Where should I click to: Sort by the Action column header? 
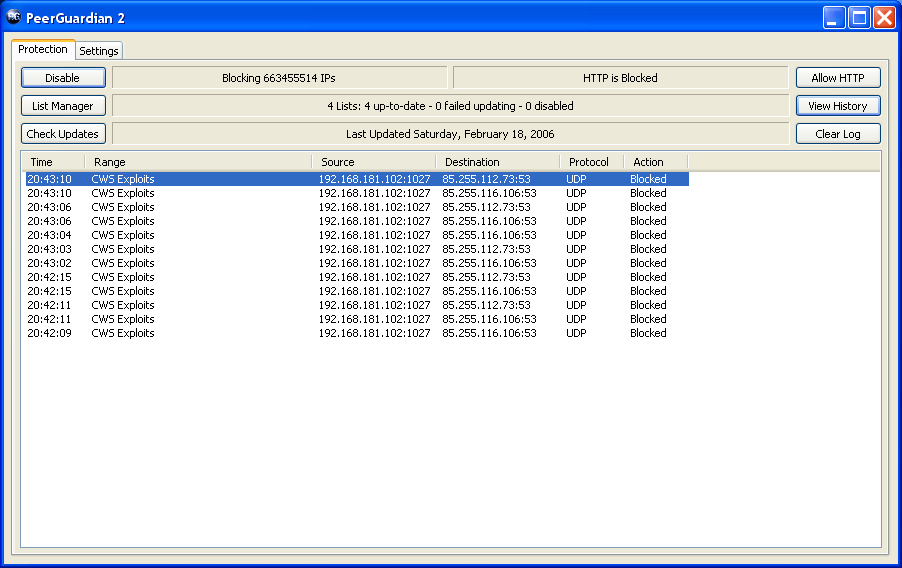[656, 162]
